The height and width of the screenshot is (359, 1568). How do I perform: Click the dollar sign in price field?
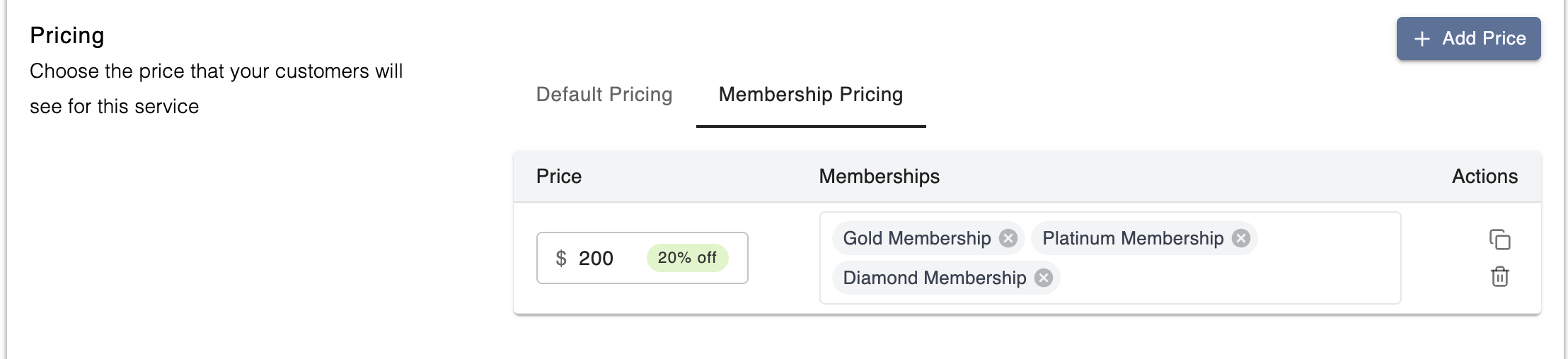pyautogui.click(x=561, y=259)
